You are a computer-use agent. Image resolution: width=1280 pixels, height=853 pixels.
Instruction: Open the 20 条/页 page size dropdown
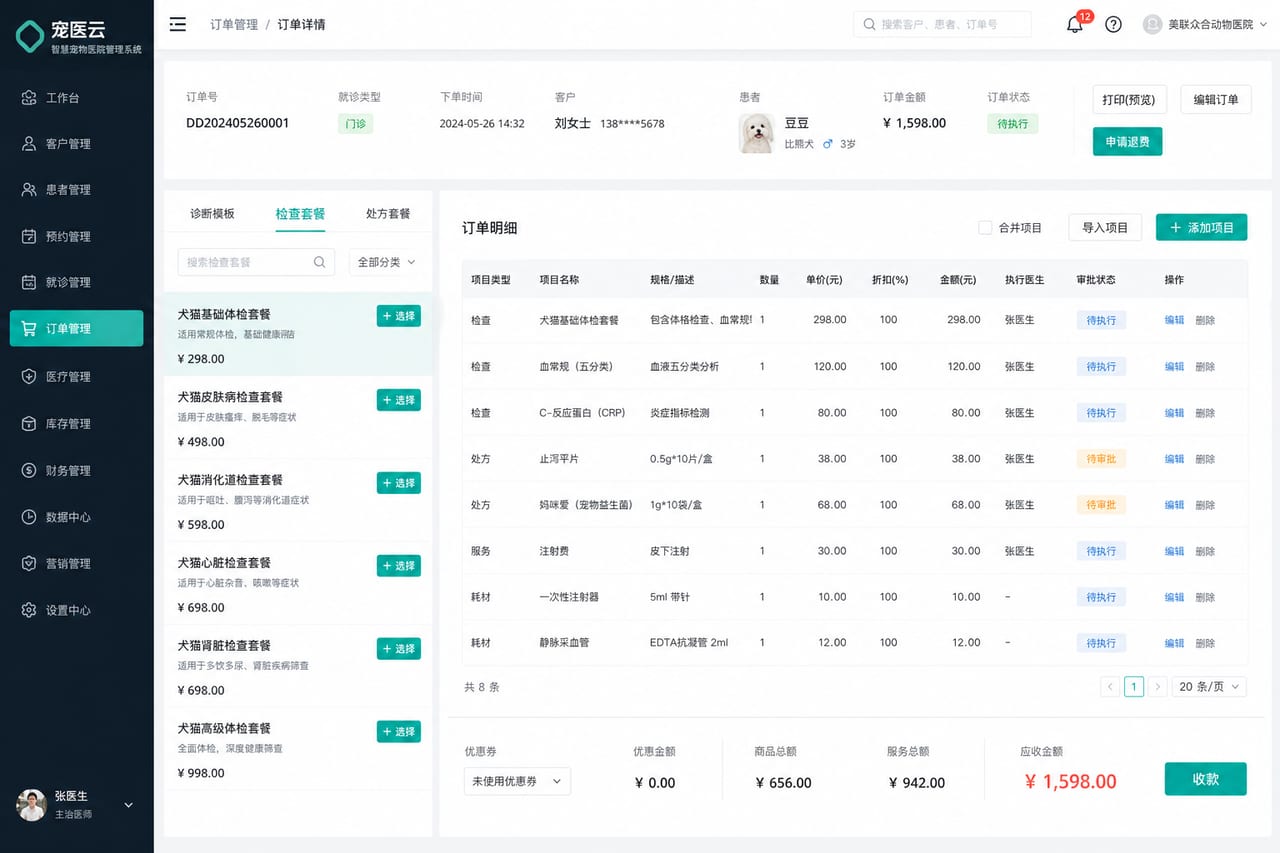tap(1209, 687)
